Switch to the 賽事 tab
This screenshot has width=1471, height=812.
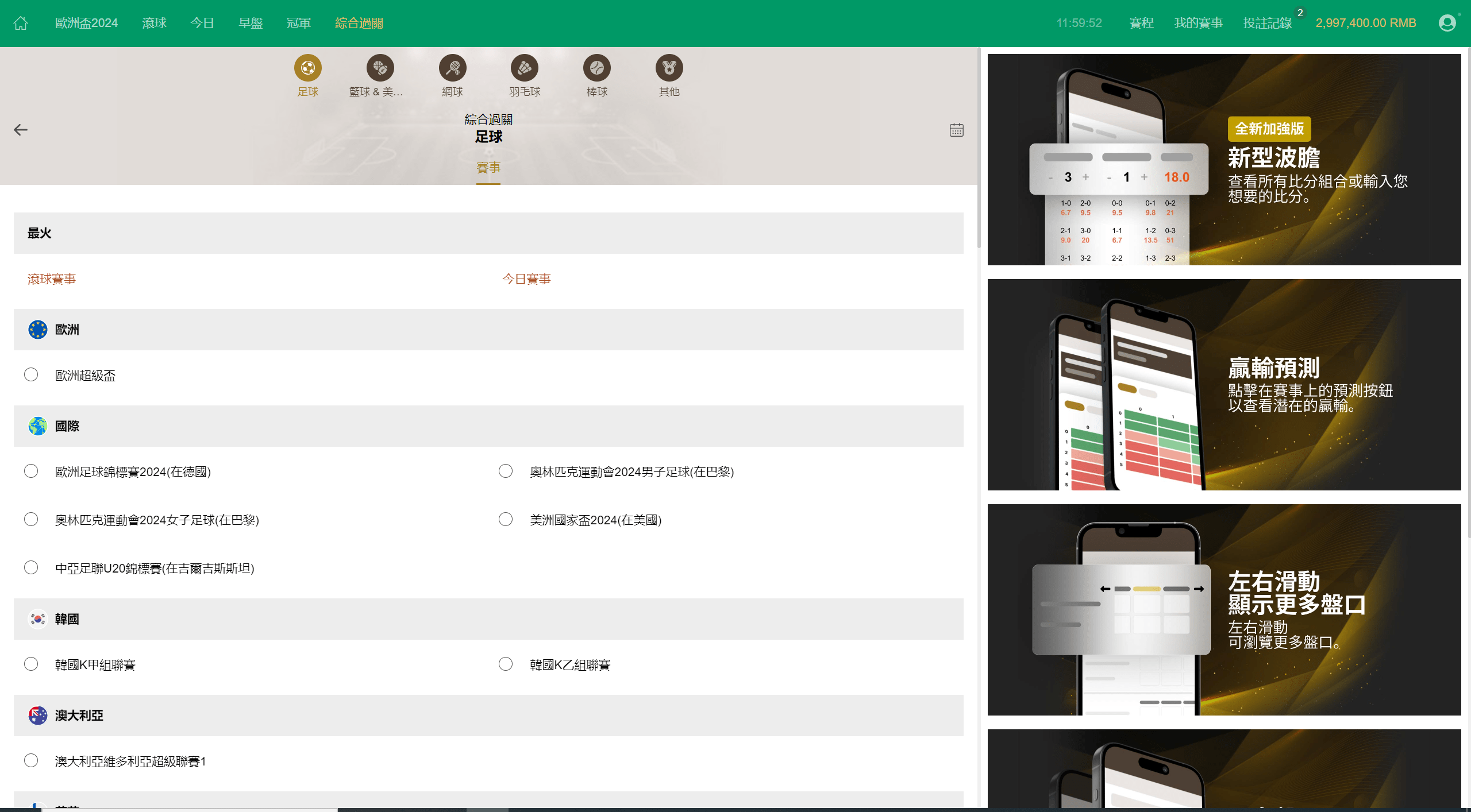[x=488, y=168]
